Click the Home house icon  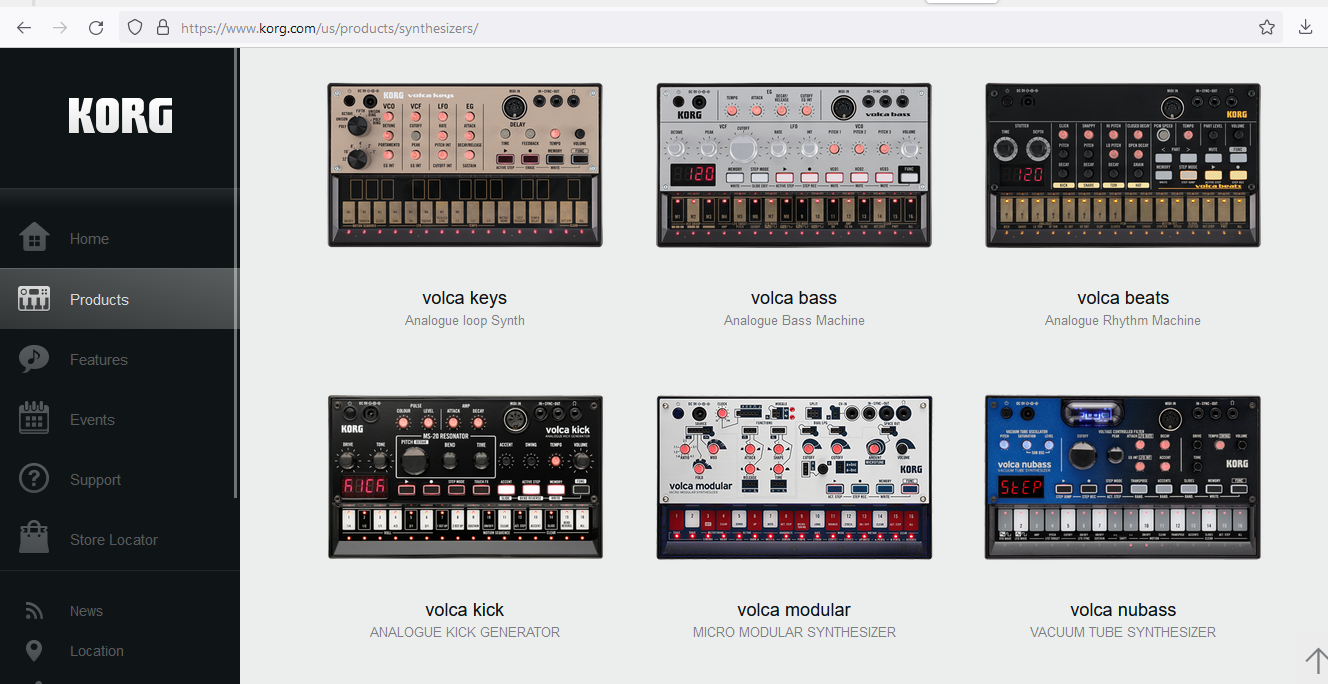34,238
